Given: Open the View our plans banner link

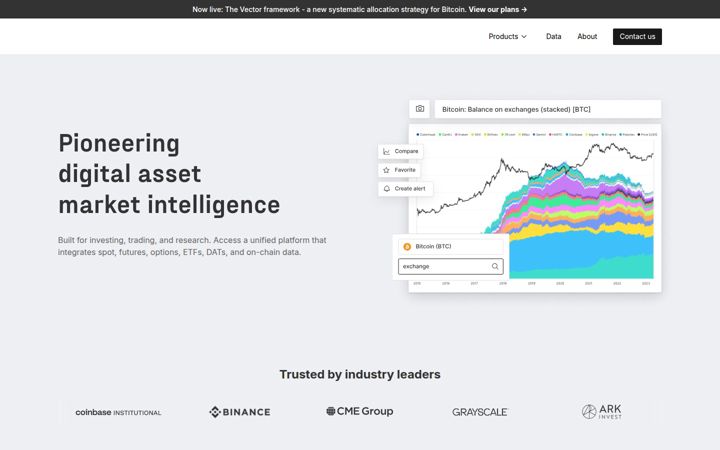Looking at the screenshot, I should pos(497,9).
